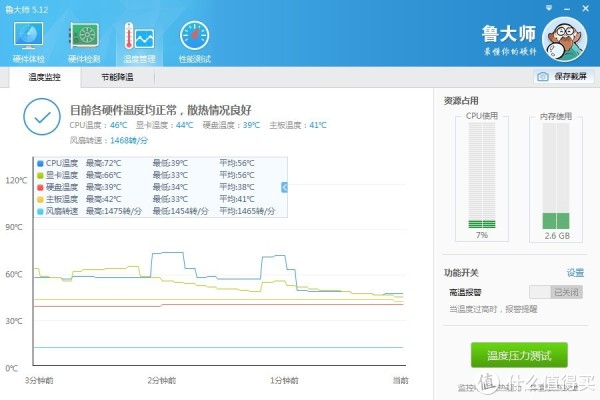Click the 显卡温度 44℃ reading
This screenshot has width=600, height=400.
[x=165, y=125]
